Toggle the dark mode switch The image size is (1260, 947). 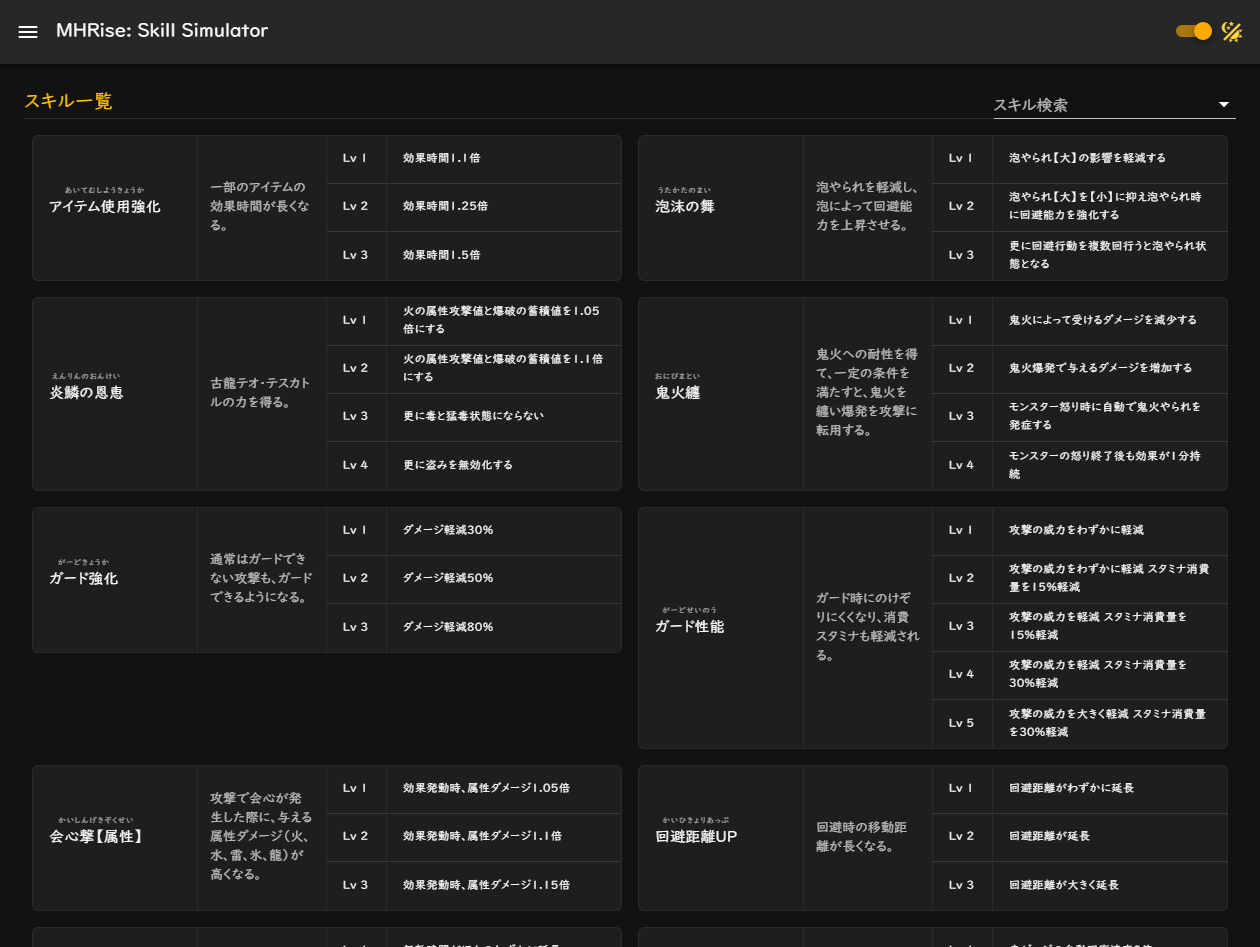click(x=1193, y=31)
